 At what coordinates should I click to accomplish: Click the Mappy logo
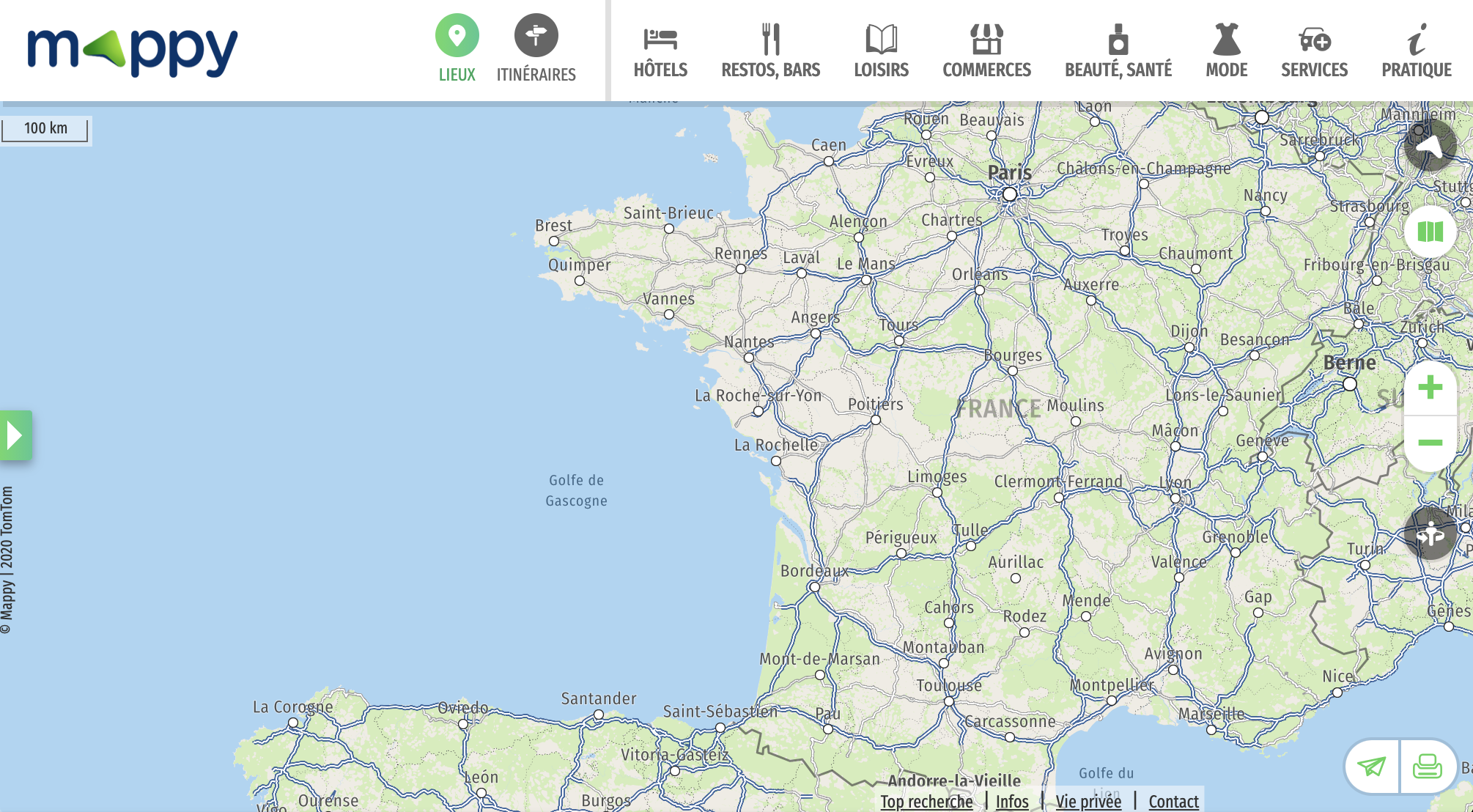pyautogui.click(x=132, y=50)
